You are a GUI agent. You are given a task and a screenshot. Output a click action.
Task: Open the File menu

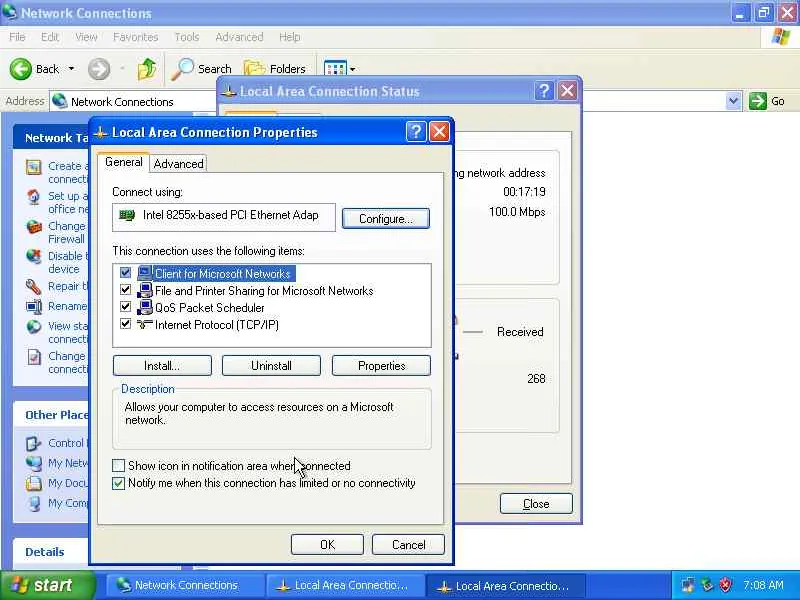pos(17,37)
